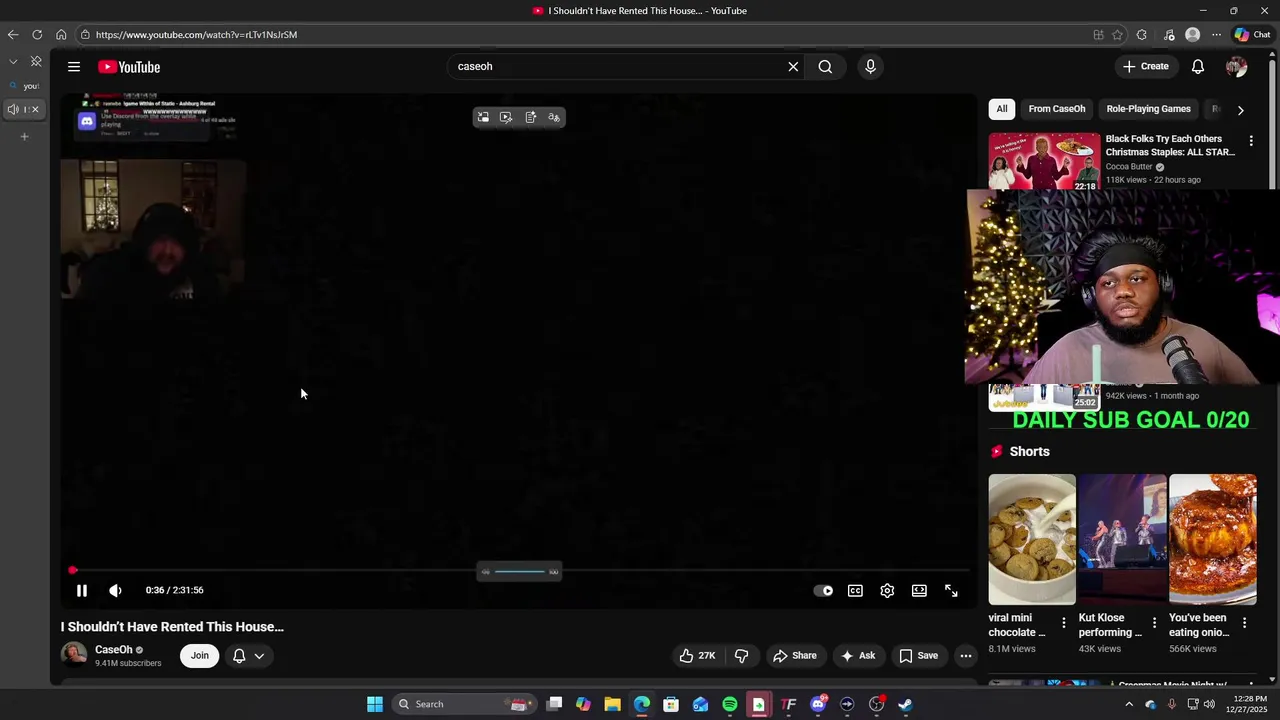Select the From CaseOh chip
This screenshot has width=1280, height=720.
click(x=1057, y=109)
